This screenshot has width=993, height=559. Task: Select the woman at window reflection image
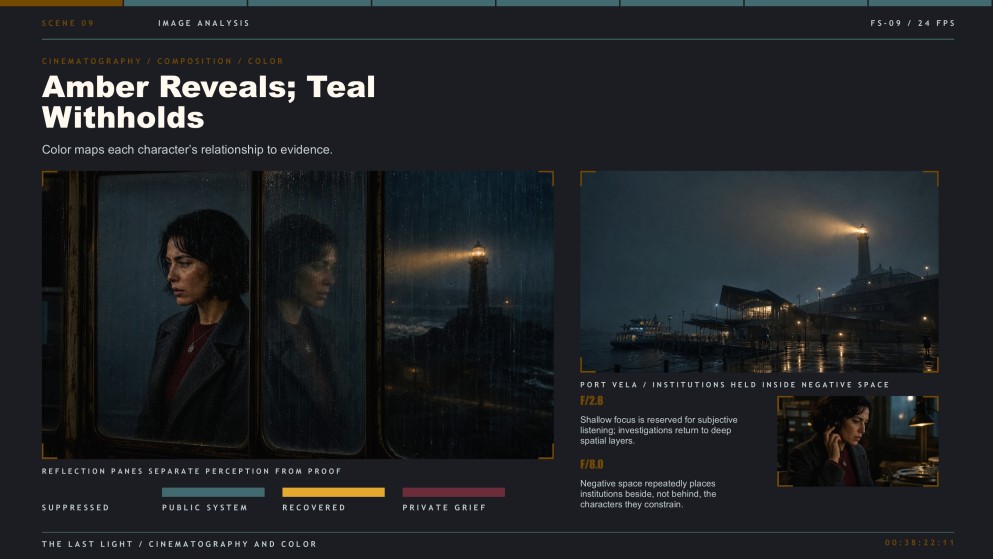(x=298, y=315)
